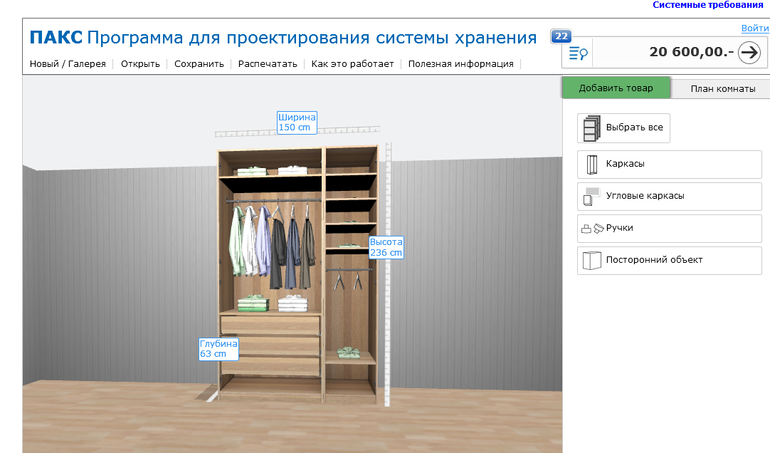The width and height of the screenshot is (770, 453).
Task: Click the item count badge showing 22
Action: (x=561, y=36)
